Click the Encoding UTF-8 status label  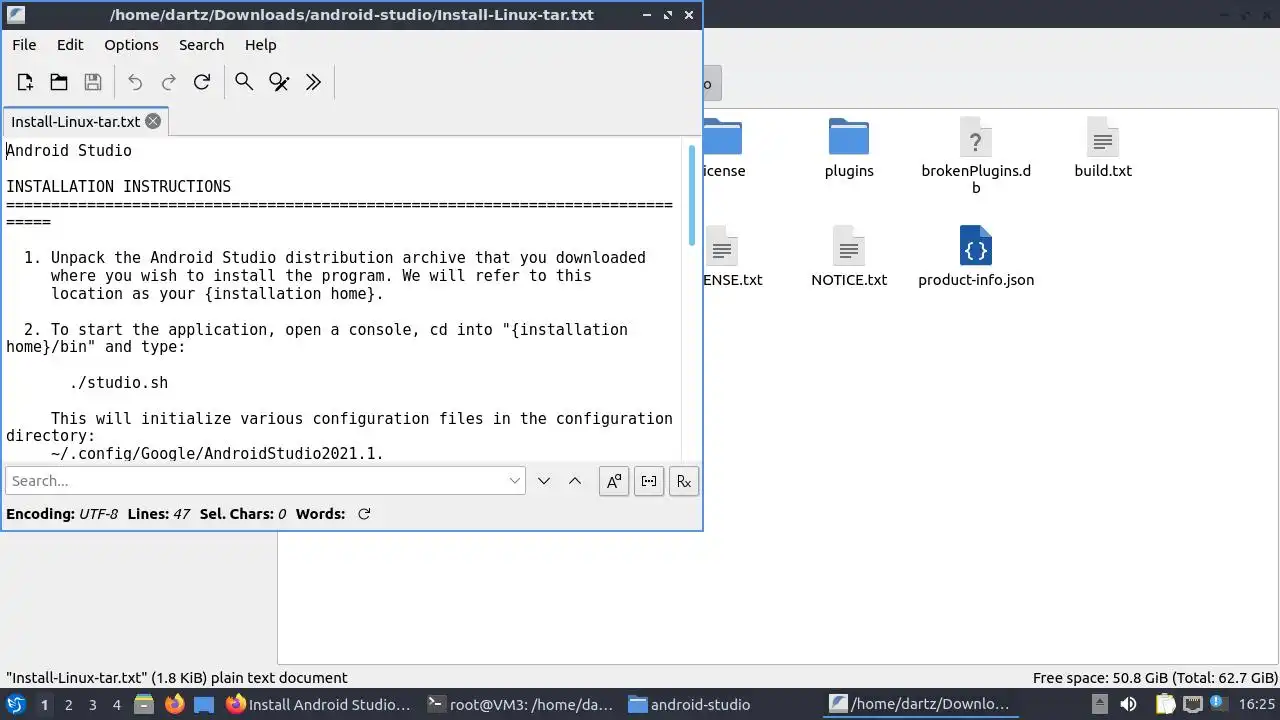tap(62, 514)
